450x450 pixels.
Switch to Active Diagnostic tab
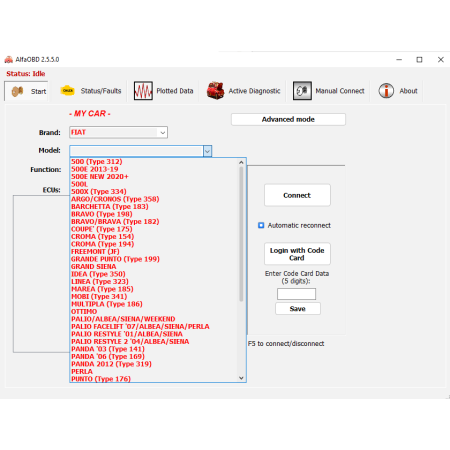243,91
